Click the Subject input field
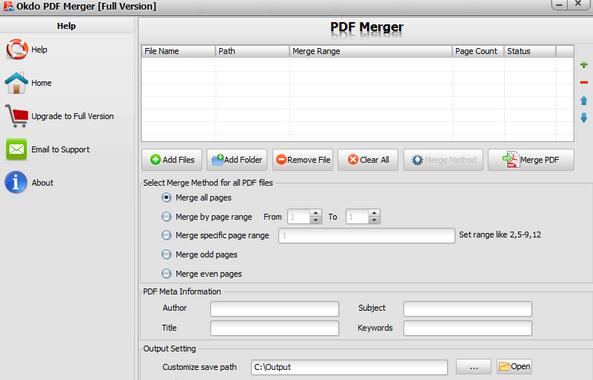The width and height of the screenshot is (593, 380). click(467, 309)
